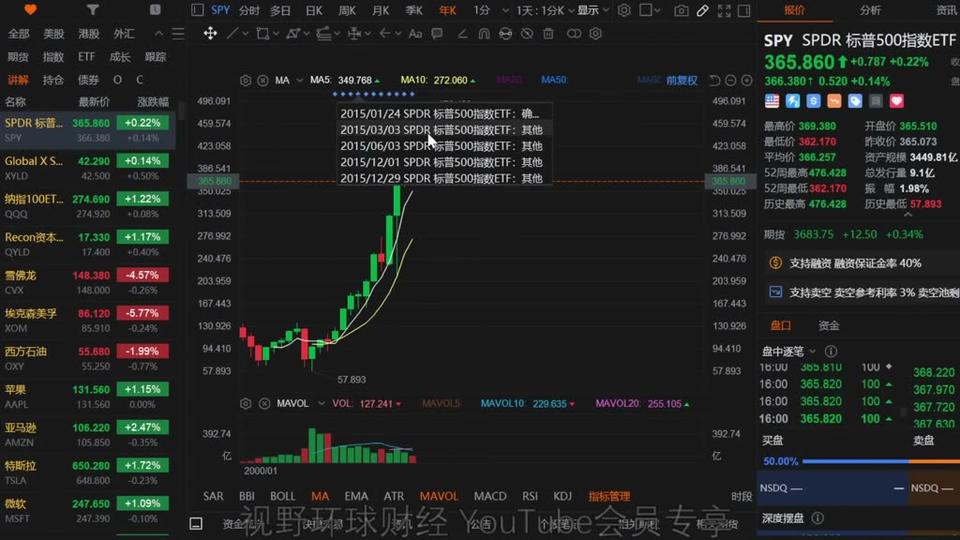Remove the MAVOL indicator with X icon
Image resolution: width=960 pixels, height=540 pixels.
264,403
